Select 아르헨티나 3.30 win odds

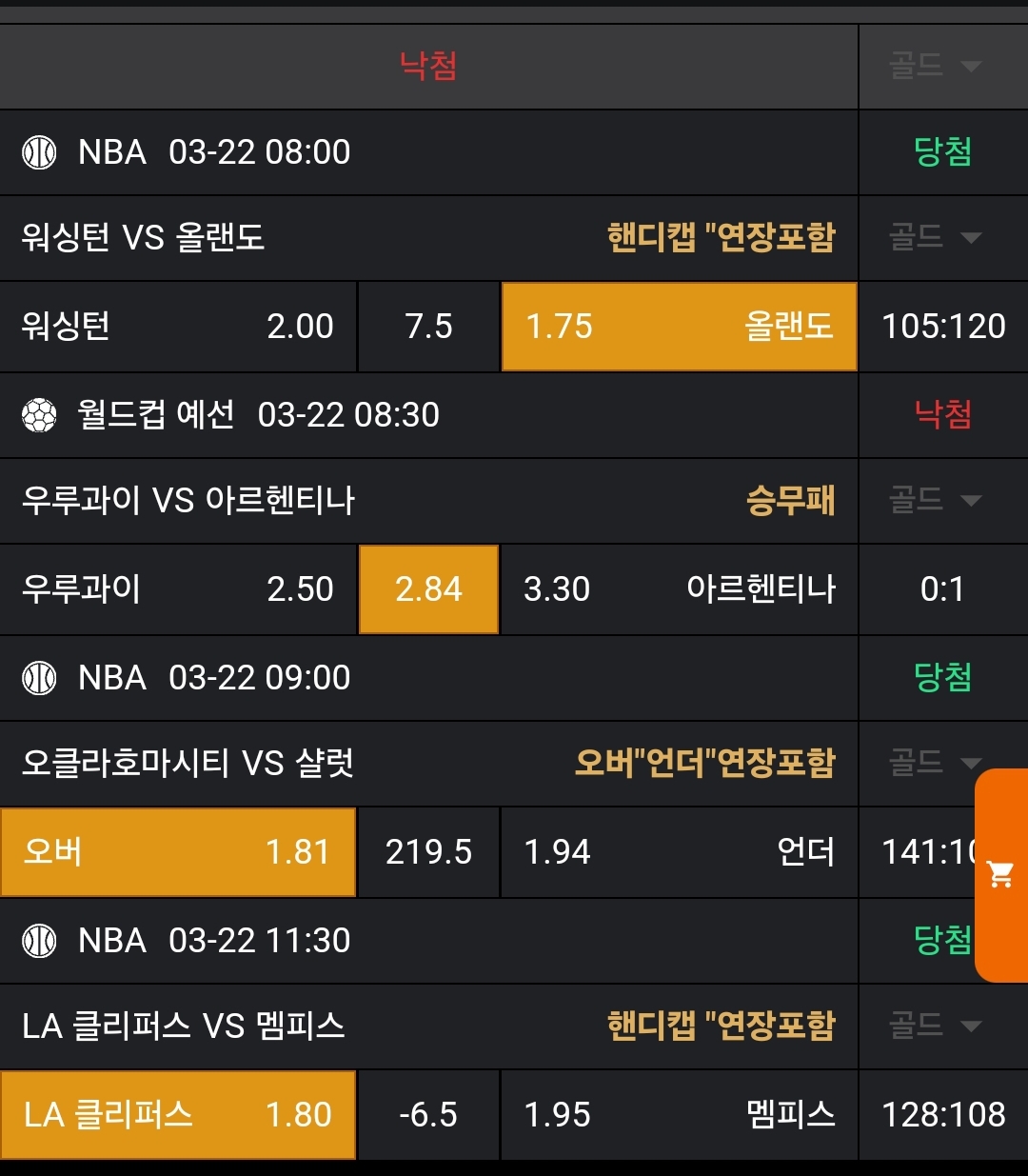click(x=679, y=589)
